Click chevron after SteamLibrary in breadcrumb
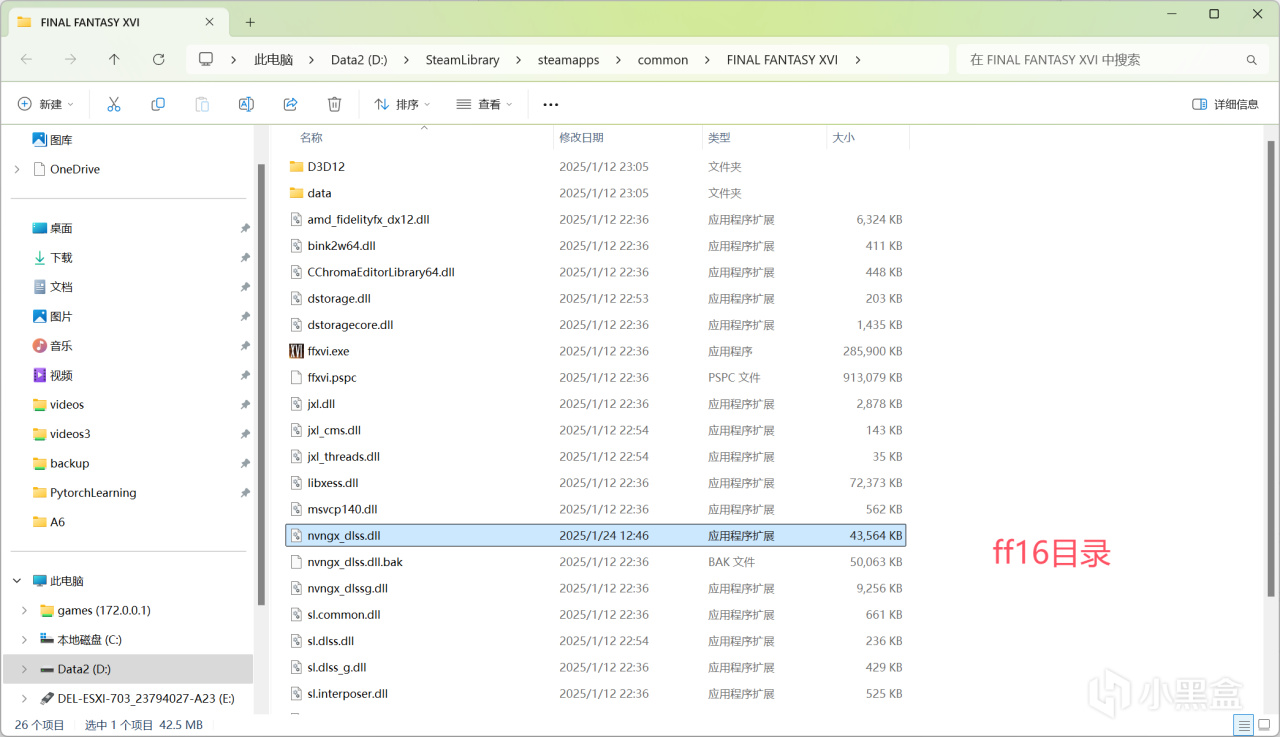This screenshot has width=1280, height=737. click(x=518, y=60)
